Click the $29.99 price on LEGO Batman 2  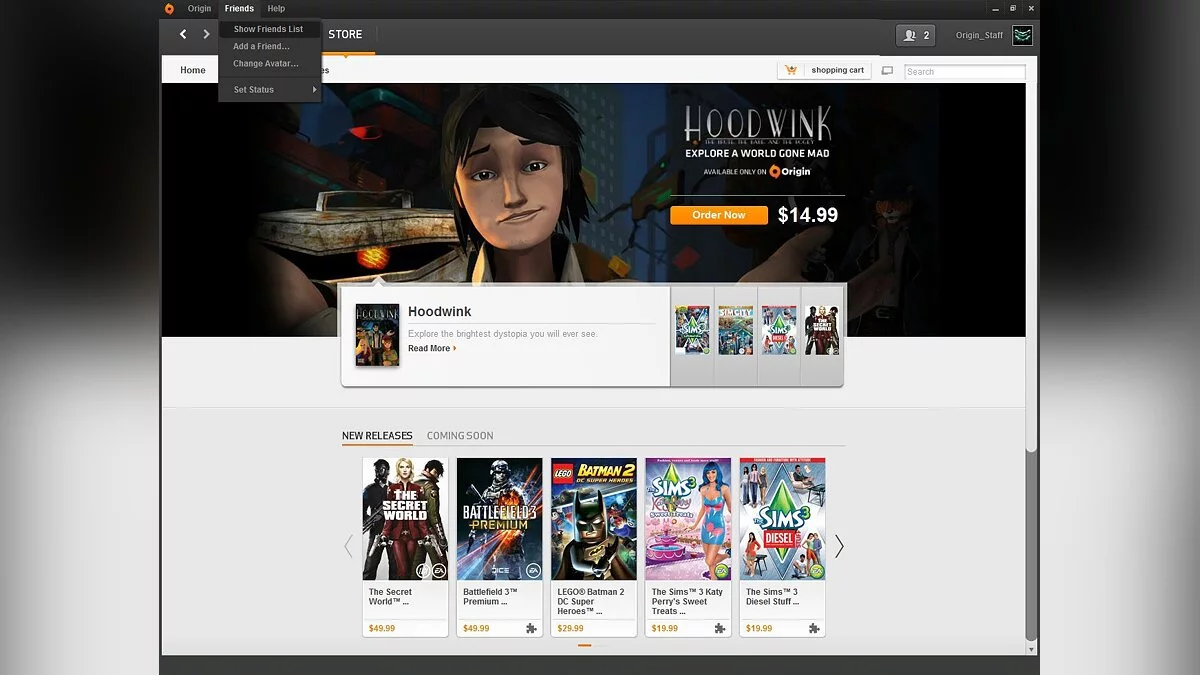(571, 629)
